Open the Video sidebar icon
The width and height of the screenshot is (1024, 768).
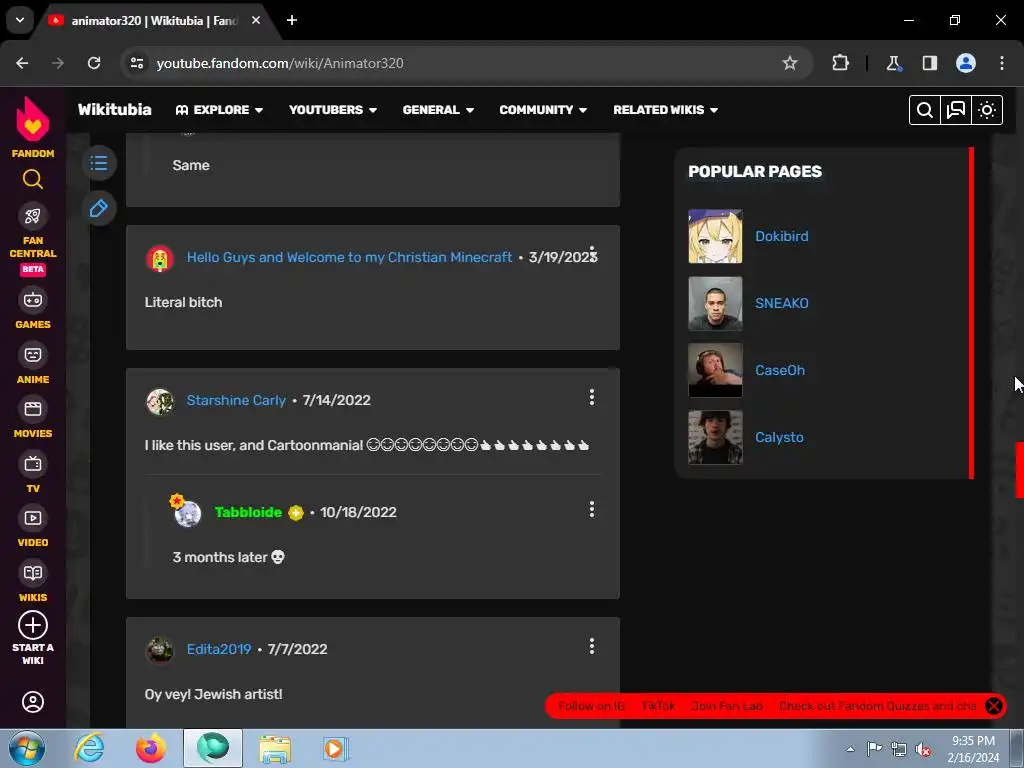[x=33, y=519]
